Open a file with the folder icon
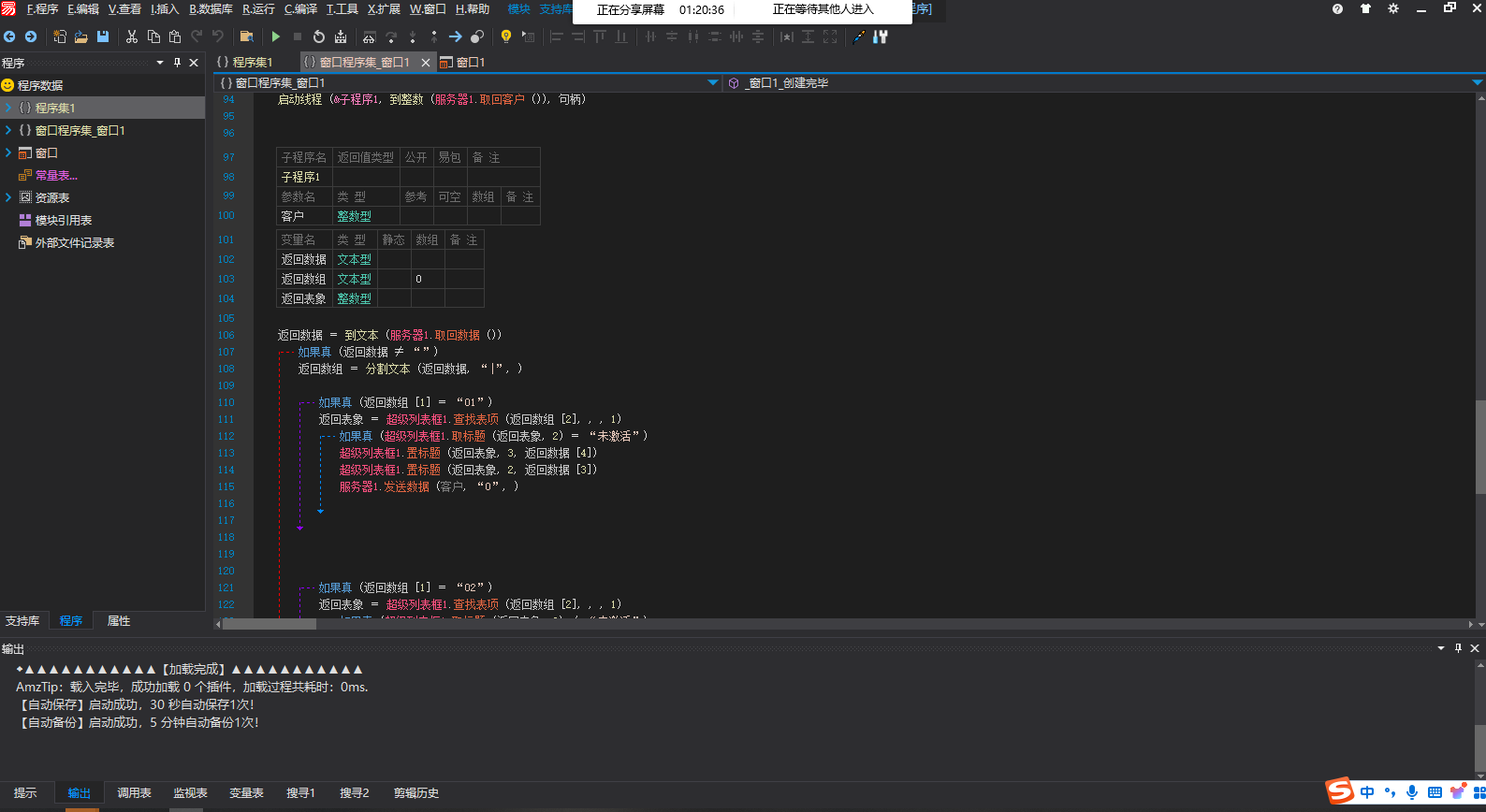 point(81,36)
